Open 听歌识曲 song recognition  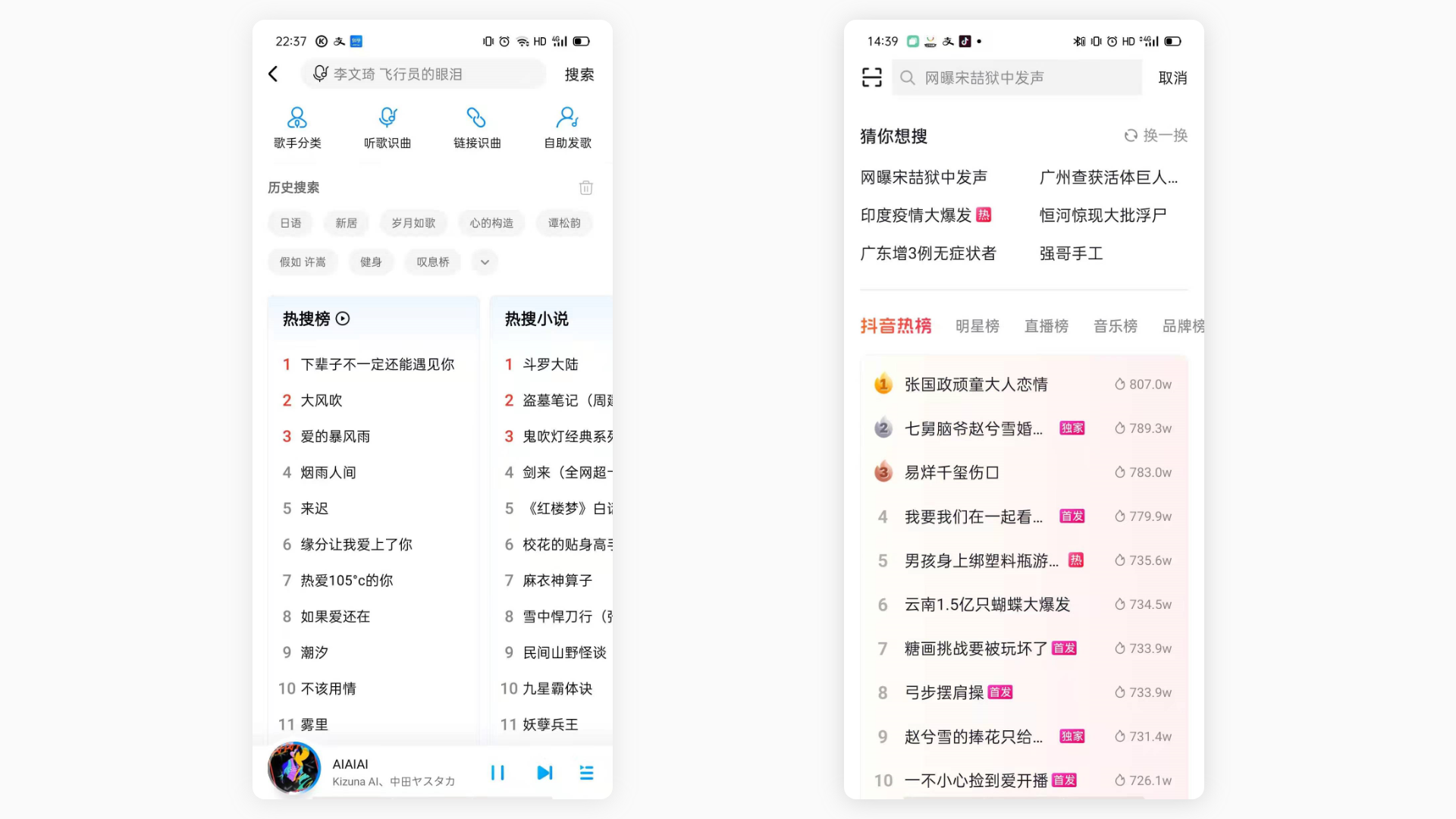tap(388, 127)
